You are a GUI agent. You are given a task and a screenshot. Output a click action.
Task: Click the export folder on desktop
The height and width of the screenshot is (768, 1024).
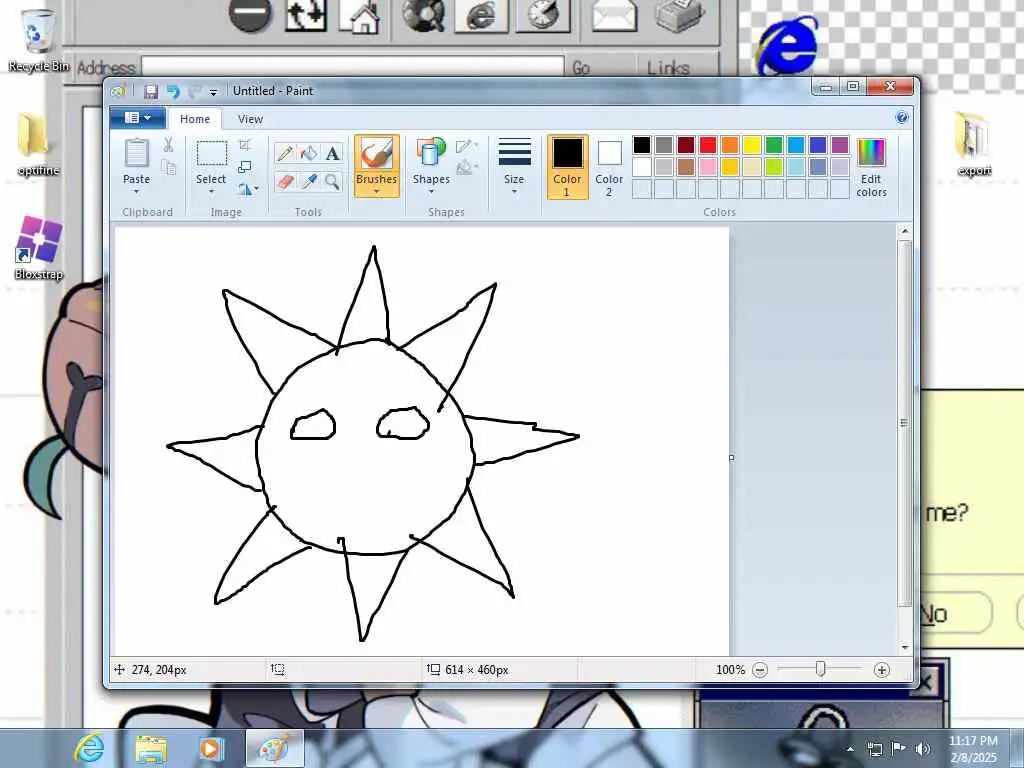pyautogui.click(x=974, y=144)
